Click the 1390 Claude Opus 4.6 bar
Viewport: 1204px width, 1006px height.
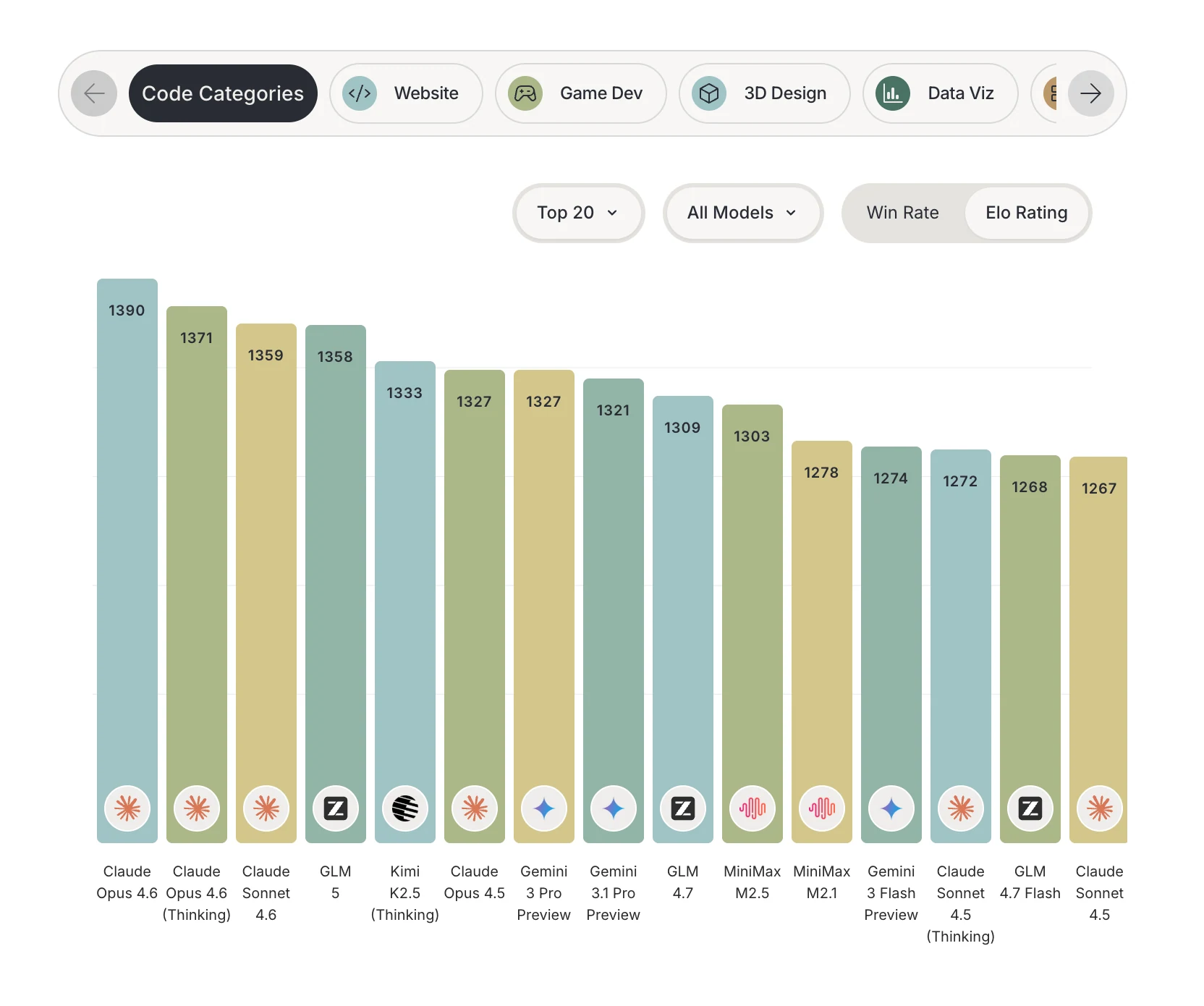point(127,561)
